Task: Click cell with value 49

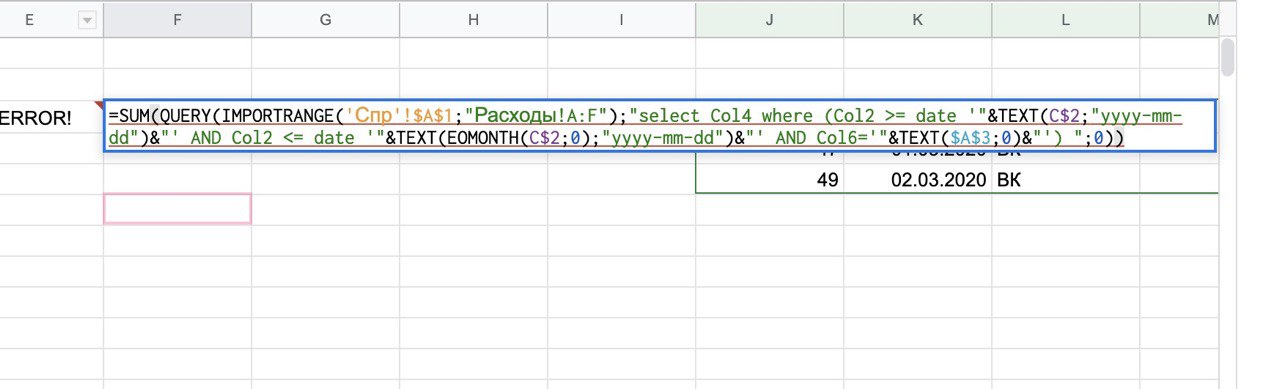Action: pyautogui.click(x=769, y=180)
